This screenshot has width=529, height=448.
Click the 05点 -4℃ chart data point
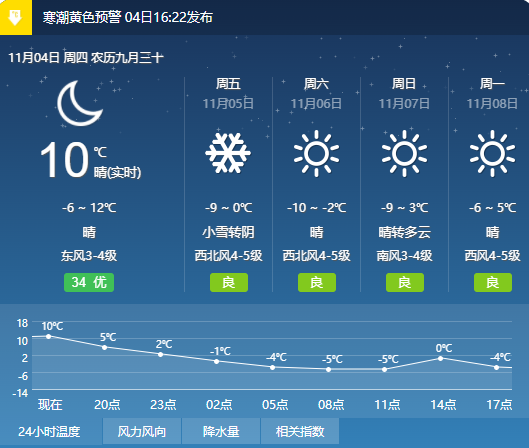(273, 367)
